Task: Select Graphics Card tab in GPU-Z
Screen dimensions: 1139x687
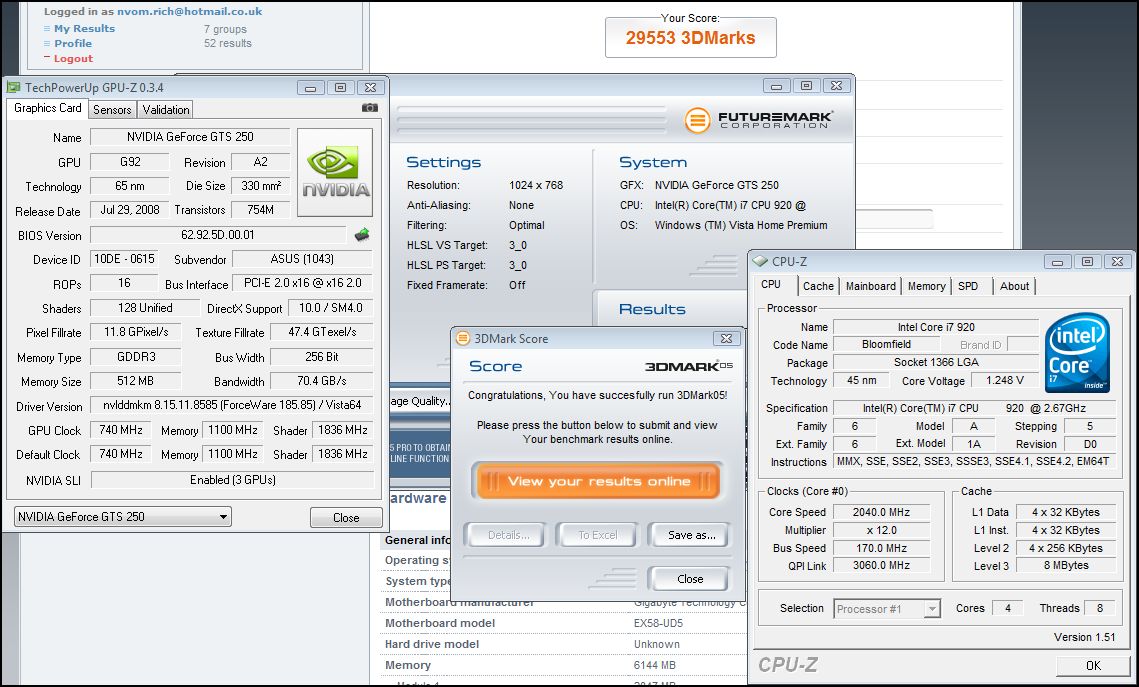Action: coord(48,108)
